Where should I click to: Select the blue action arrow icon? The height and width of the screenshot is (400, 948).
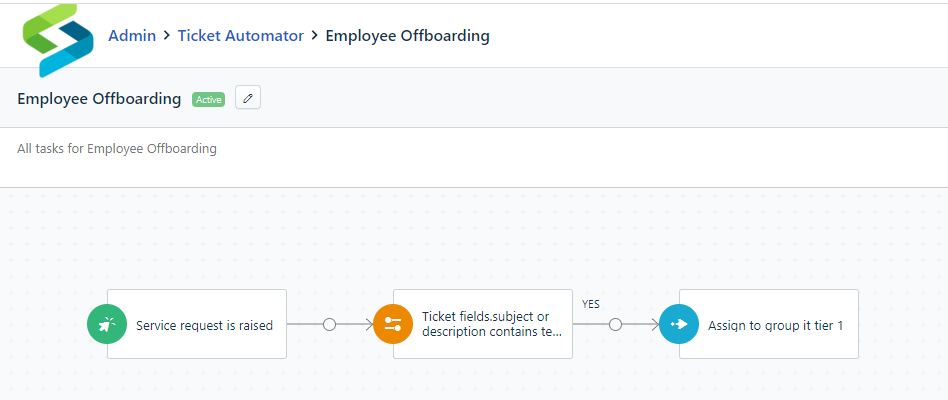(679, 324)
